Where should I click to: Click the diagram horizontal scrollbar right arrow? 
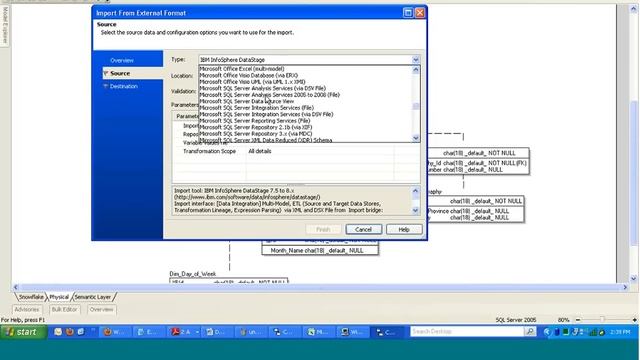pyautogui.click(x=625, y=287)
